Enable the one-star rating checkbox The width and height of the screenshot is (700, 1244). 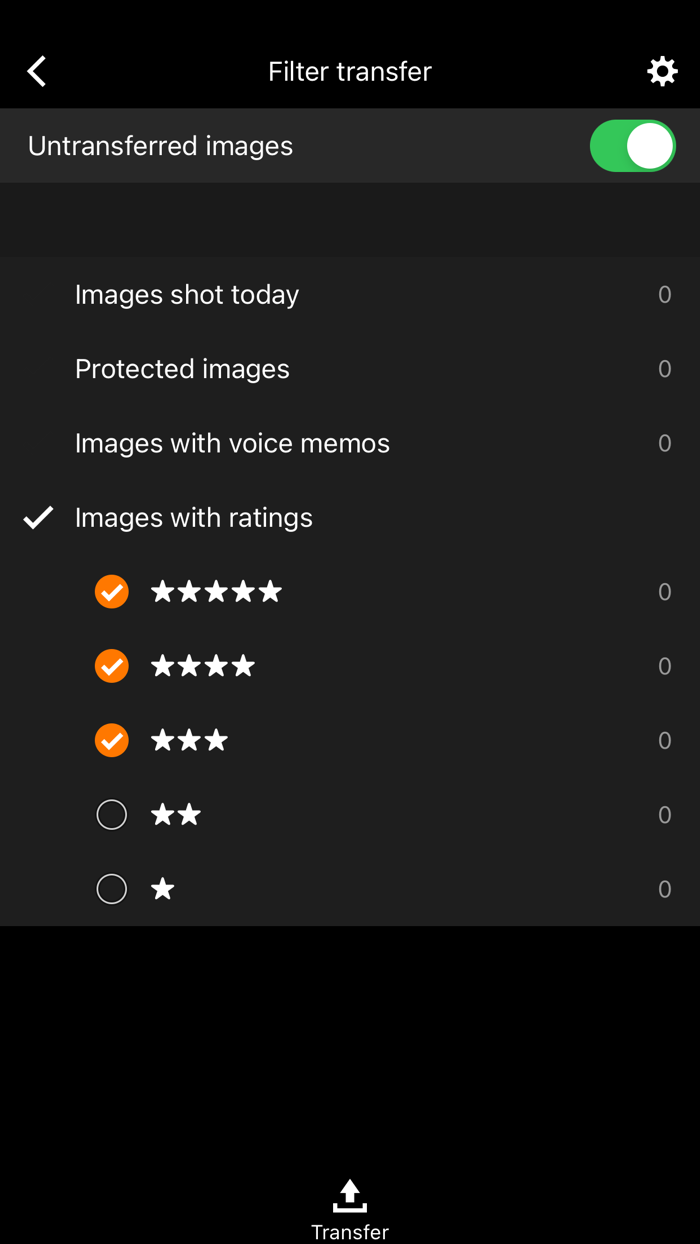point(111,888)
